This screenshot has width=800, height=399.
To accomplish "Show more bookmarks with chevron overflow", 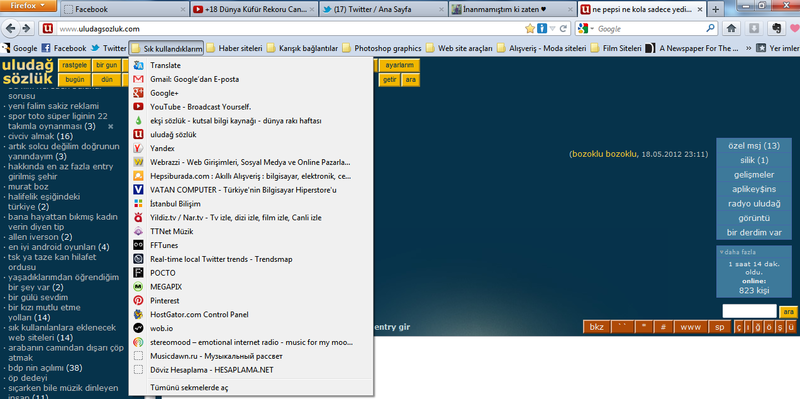I will [x=748, y=48].
